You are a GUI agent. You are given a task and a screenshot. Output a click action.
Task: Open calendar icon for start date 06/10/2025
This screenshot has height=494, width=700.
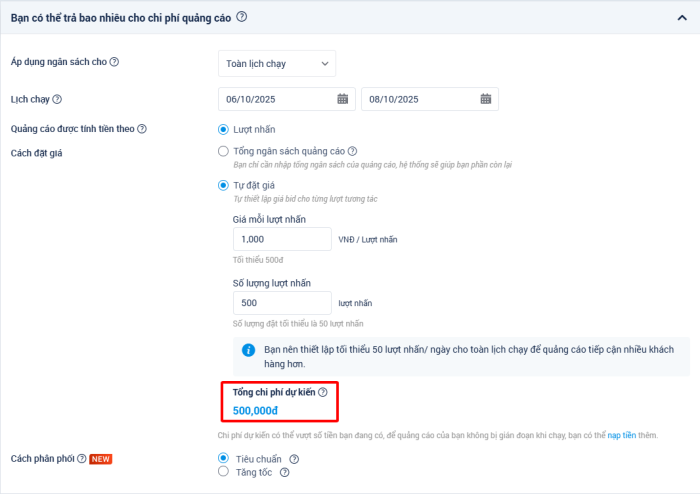click(343, 99)
